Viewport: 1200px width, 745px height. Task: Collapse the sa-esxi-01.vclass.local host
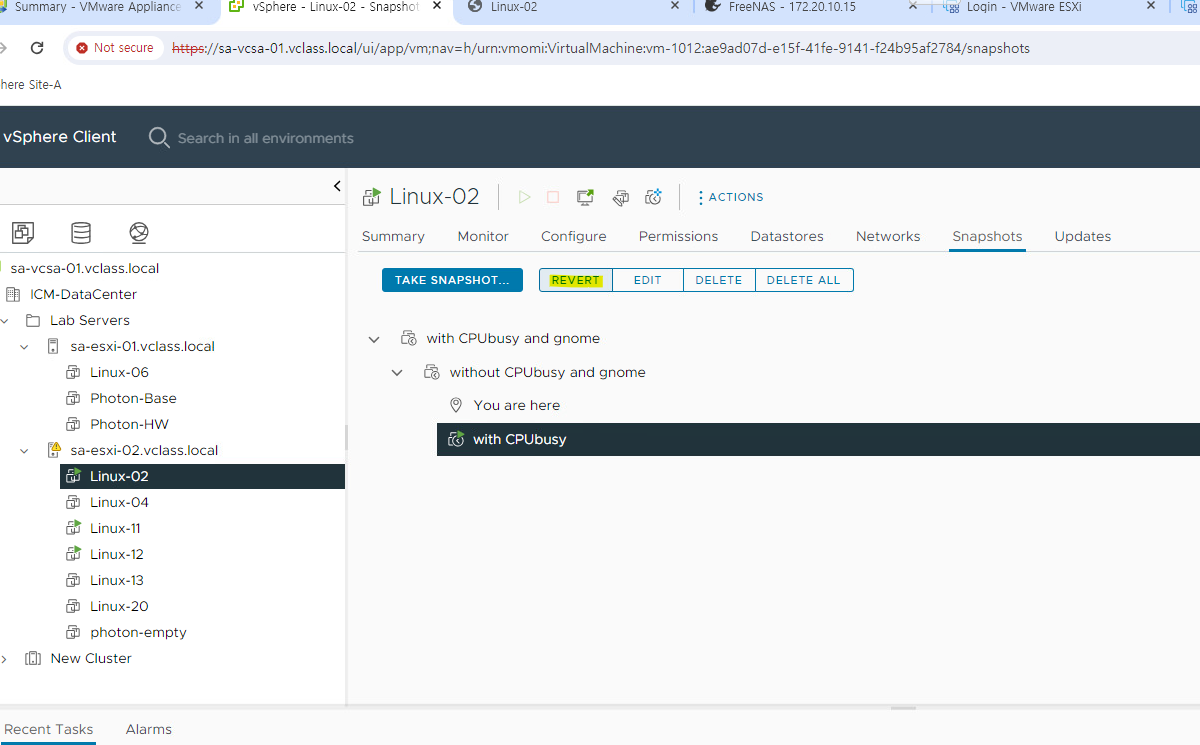[x=25, y=347]
